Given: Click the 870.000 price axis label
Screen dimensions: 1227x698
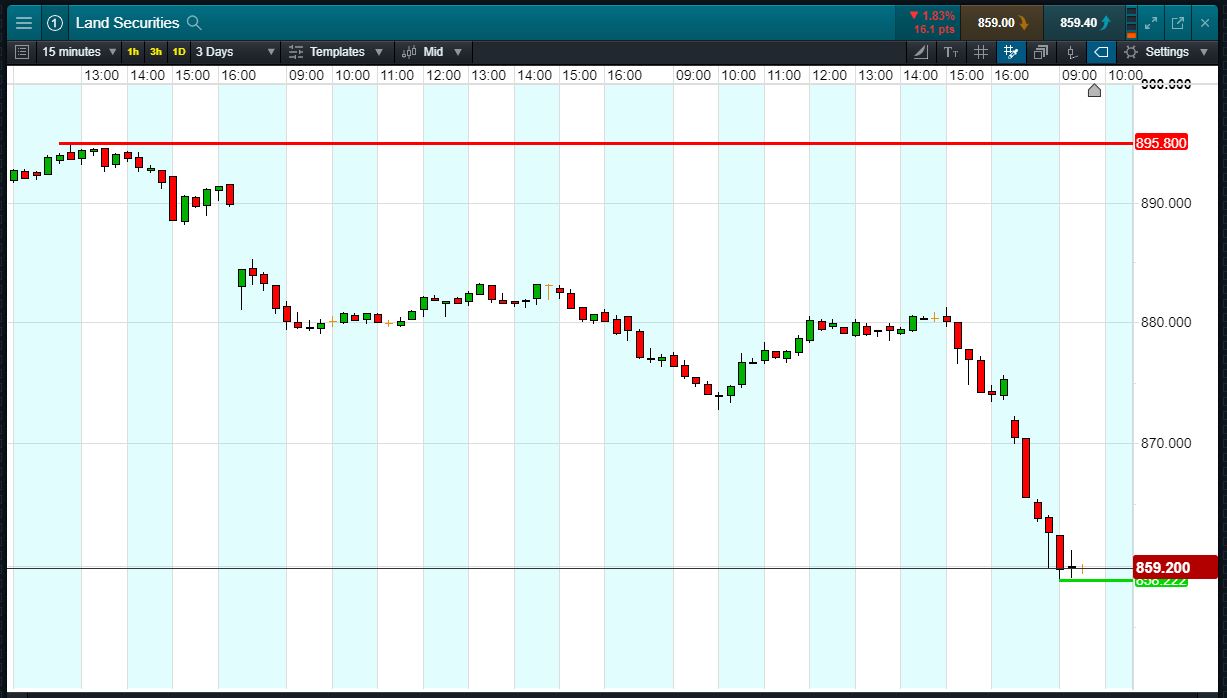Looking at the screenshot, I should tap(1166, 443).
